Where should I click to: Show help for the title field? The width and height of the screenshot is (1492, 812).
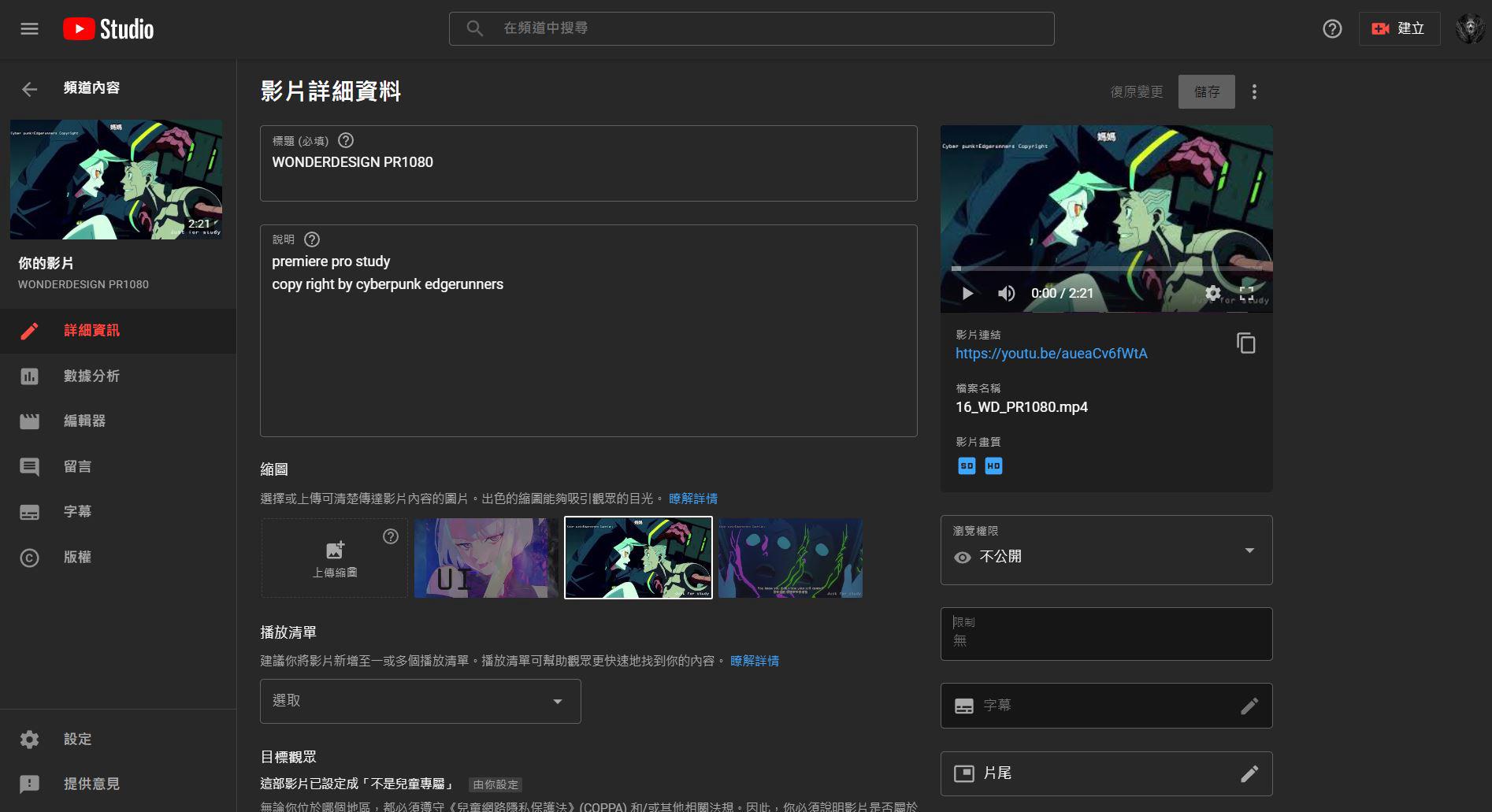point(346,140)
